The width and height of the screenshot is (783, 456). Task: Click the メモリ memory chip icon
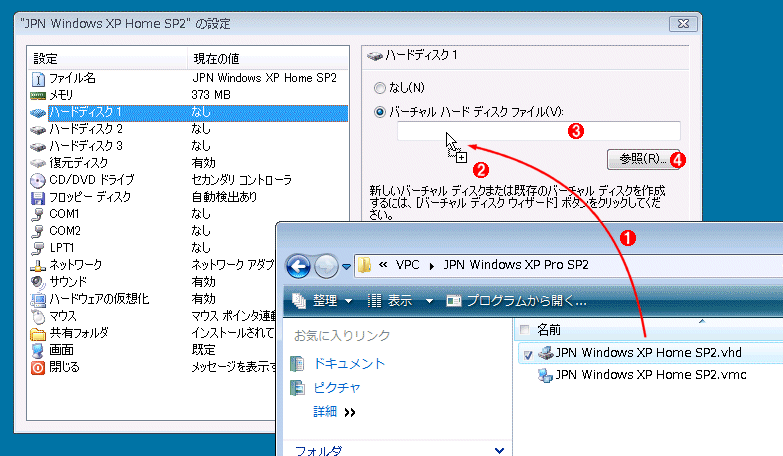click(38, 95)
